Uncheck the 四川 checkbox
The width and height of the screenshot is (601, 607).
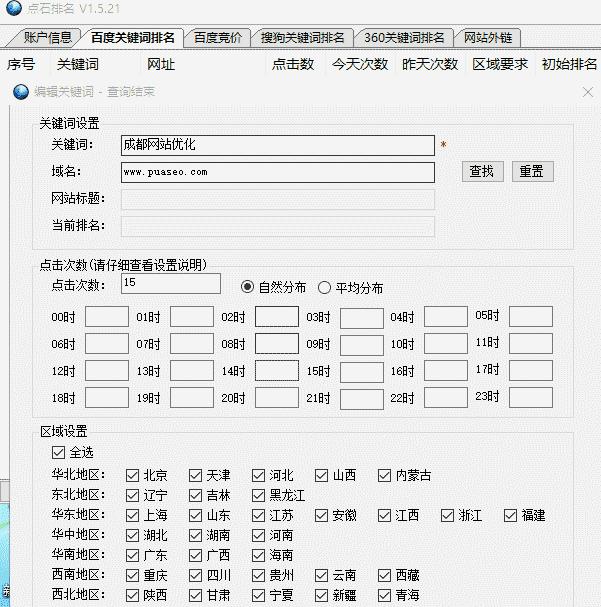195,575
